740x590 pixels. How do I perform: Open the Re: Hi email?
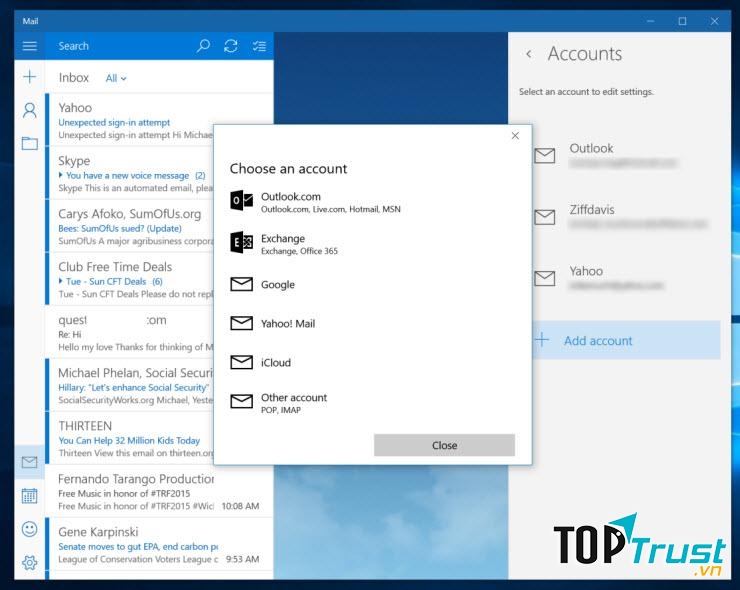pyautogui.click(x=130, y=333)
